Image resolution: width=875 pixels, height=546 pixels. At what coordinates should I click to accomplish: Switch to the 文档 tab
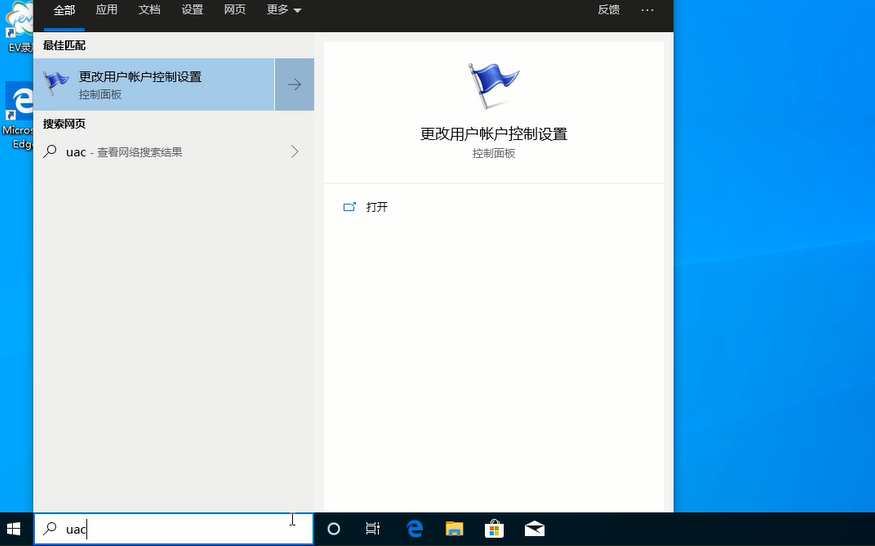[149, 10]
